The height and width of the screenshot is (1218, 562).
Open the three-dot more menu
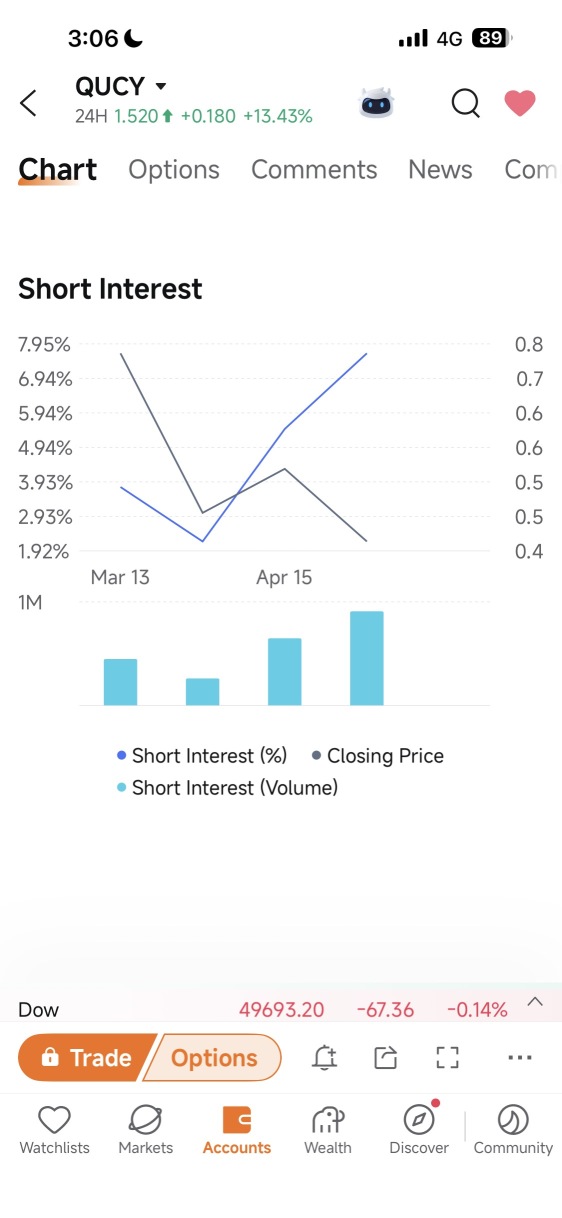click(x=520, y=1058)
